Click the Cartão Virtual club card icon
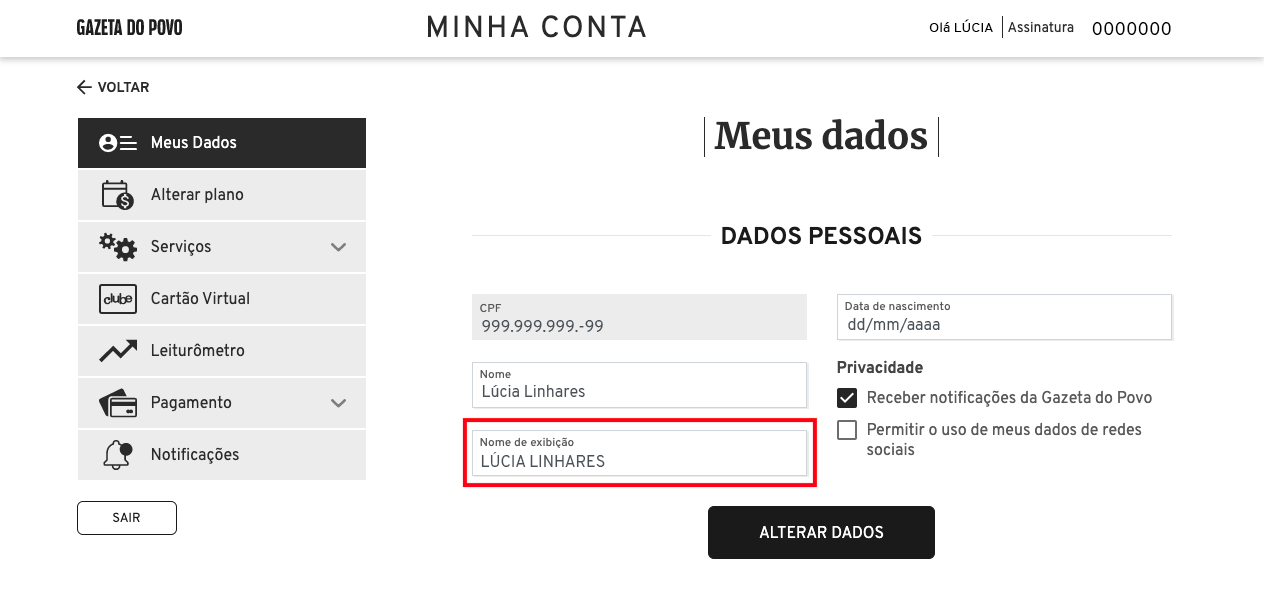The width and height of the screenshot is (1264, 606). [117, 298]
